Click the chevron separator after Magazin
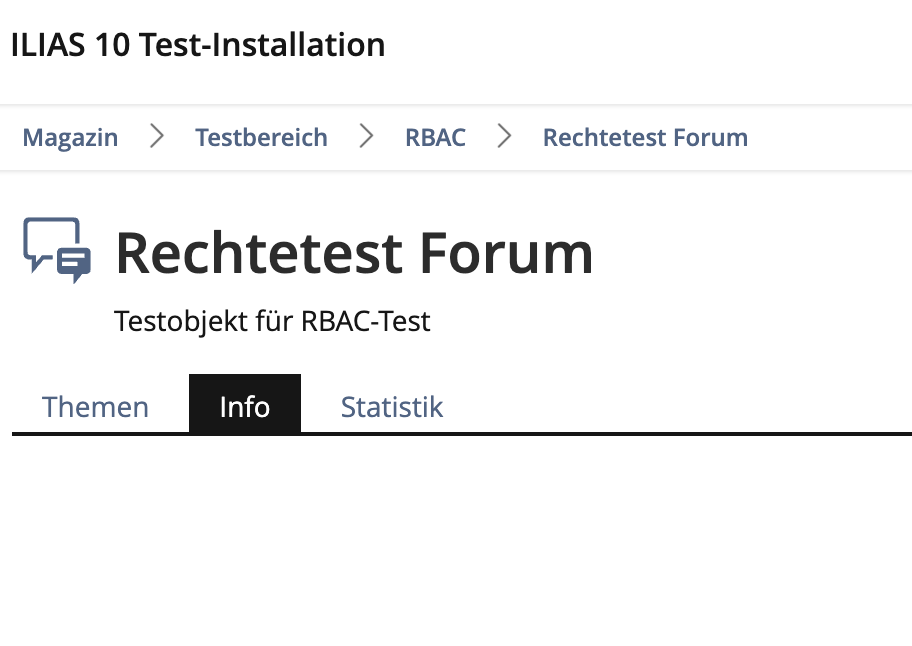 (157, 137)
